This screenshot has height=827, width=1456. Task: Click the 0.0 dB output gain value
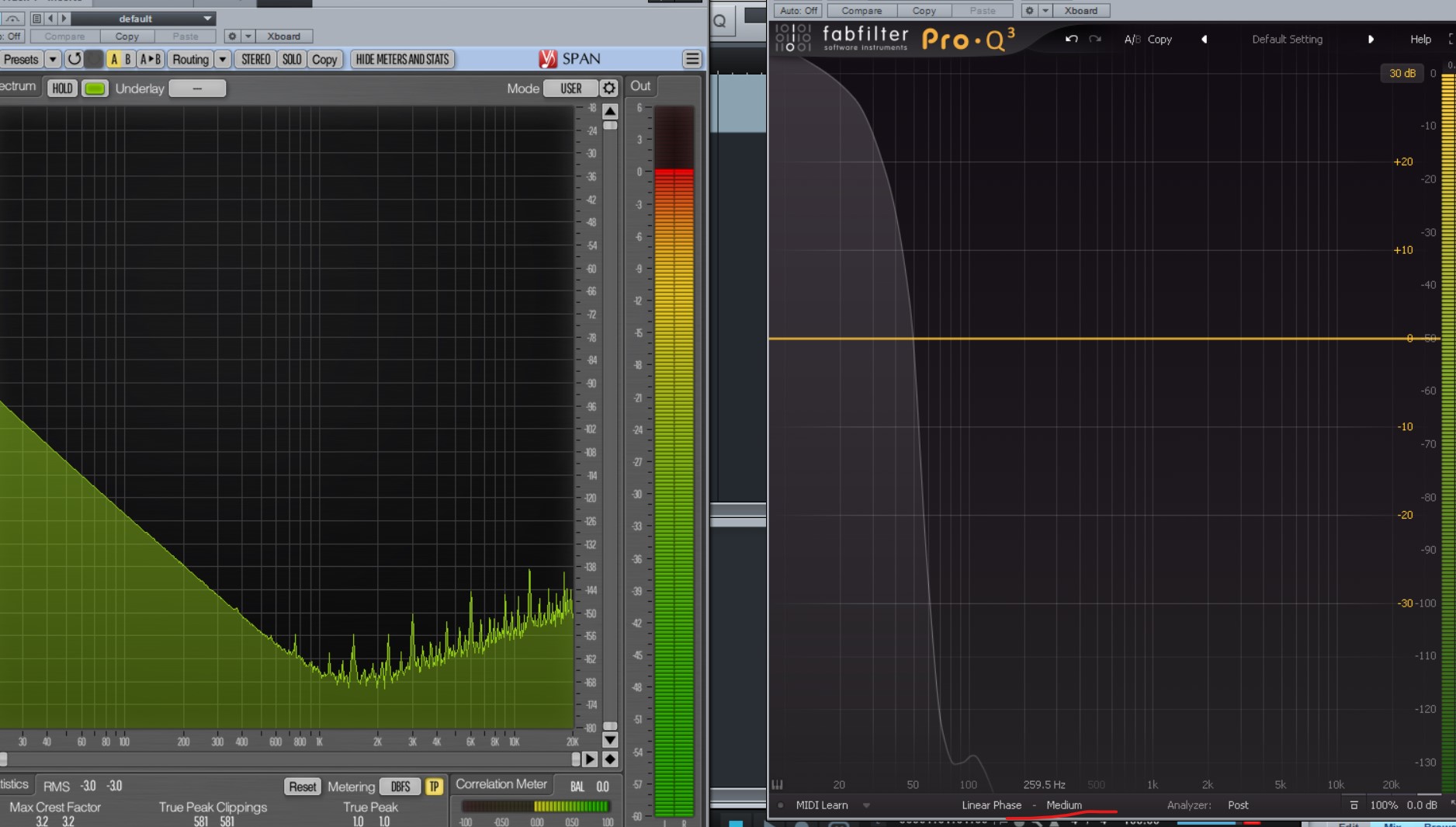[x=1422, y=805]
